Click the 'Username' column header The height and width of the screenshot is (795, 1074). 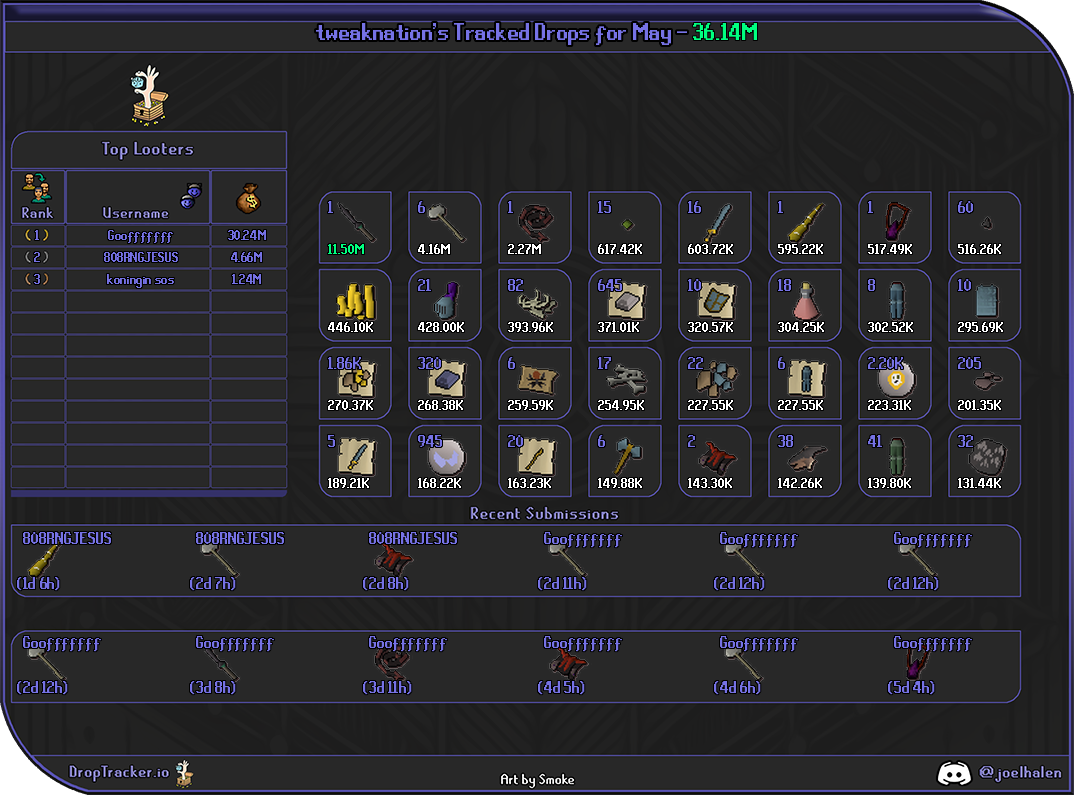tap(135, 213)
